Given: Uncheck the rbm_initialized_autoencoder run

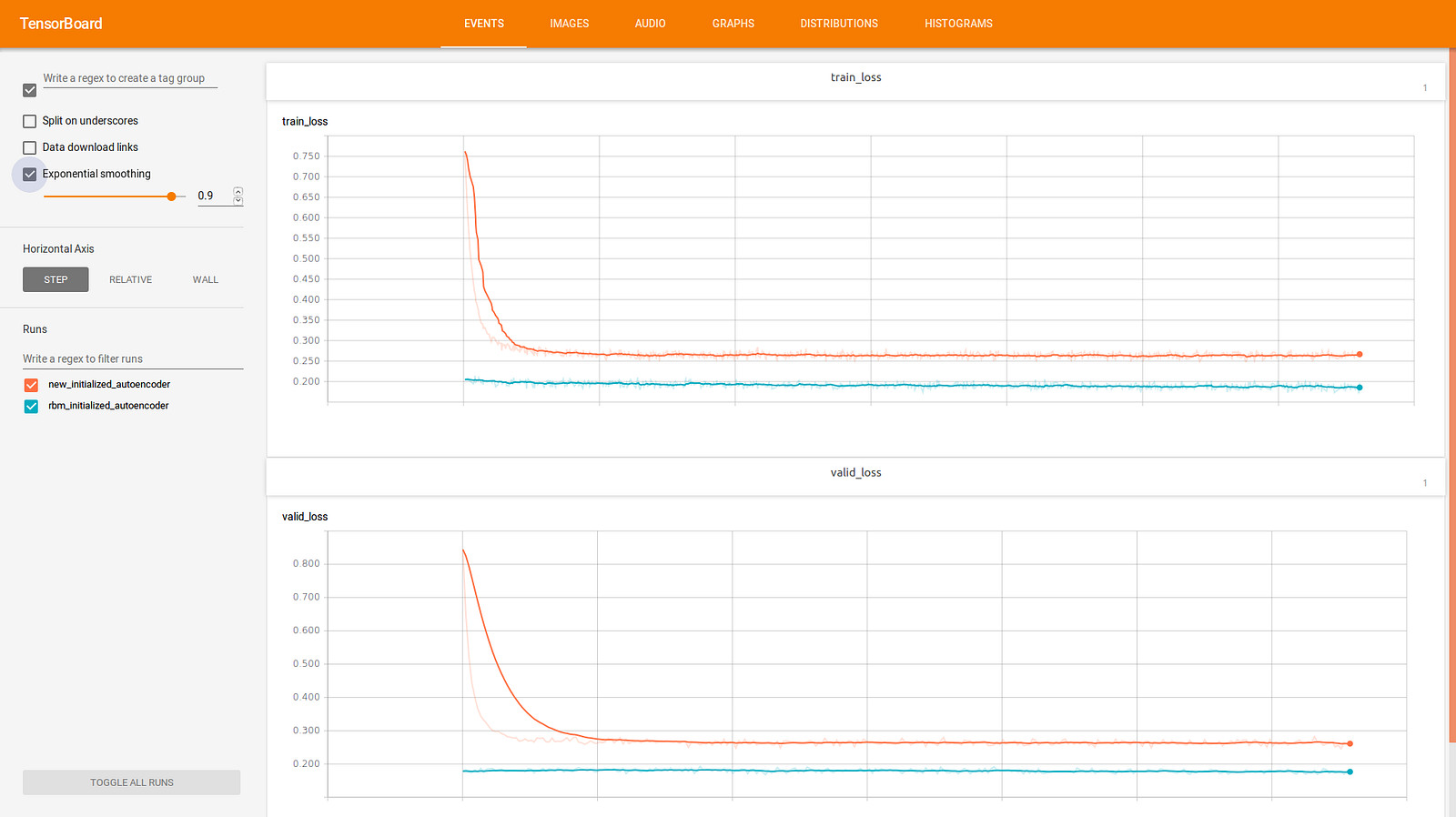Looking at the screenshot, I should pyautogui.click(x=31, y=406).
